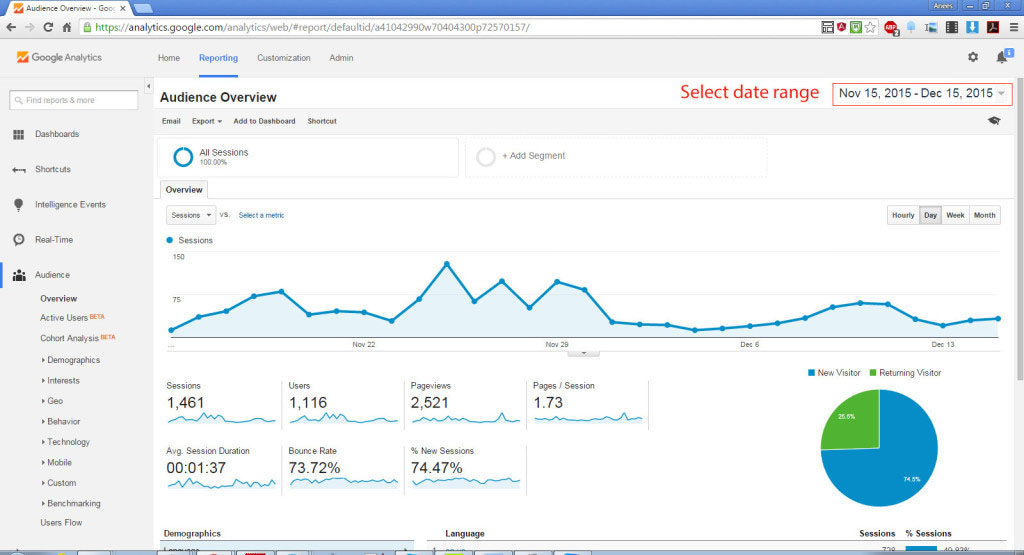Click the settings gear icon
This screenshot has width=1024, height=555.
(973, 58)
